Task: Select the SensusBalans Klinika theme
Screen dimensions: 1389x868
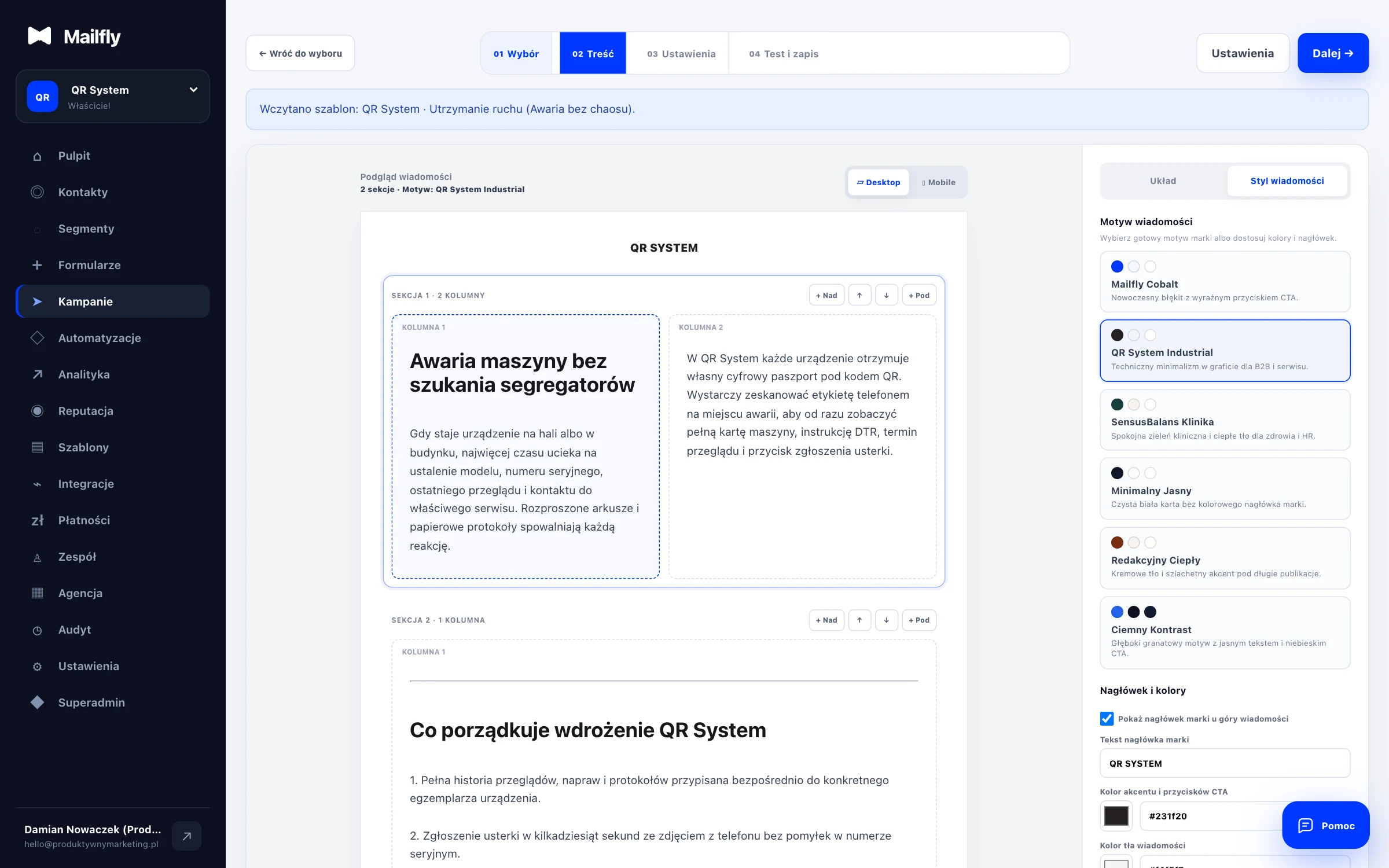Action: pos(1225,420)
